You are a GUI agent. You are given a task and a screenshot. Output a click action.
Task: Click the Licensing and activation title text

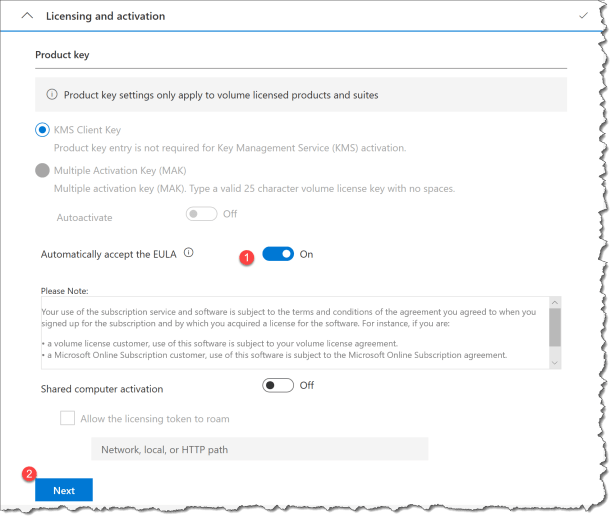pos(106,16)
